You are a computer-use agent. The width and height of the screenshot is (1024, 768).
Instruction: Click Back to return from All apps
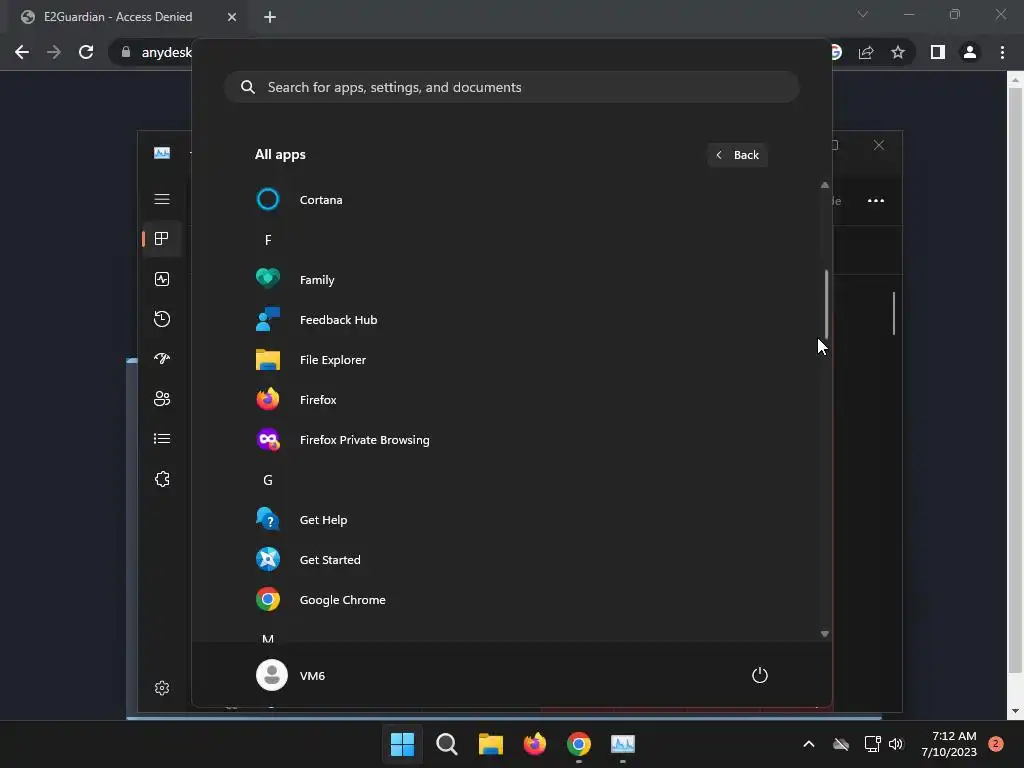point(737,155)
